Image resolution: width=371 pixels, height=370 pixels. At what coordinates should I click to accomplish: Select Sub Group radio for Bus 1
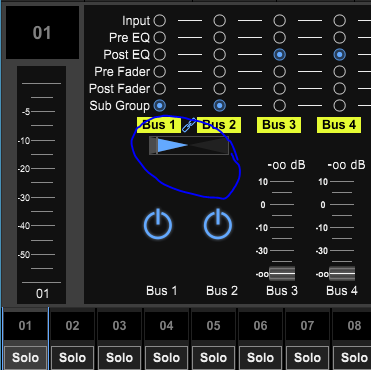click(x=160, y=106)
